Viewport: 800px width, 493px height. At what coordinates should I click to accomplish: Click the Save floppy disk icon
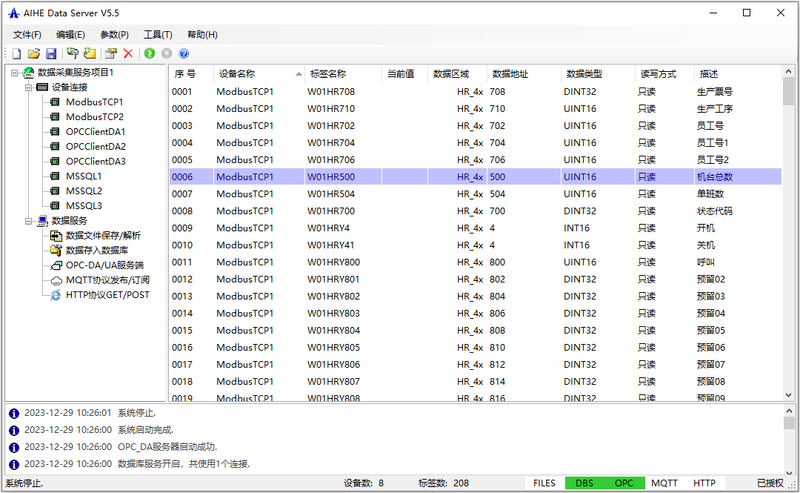click(x=51, y=54)
